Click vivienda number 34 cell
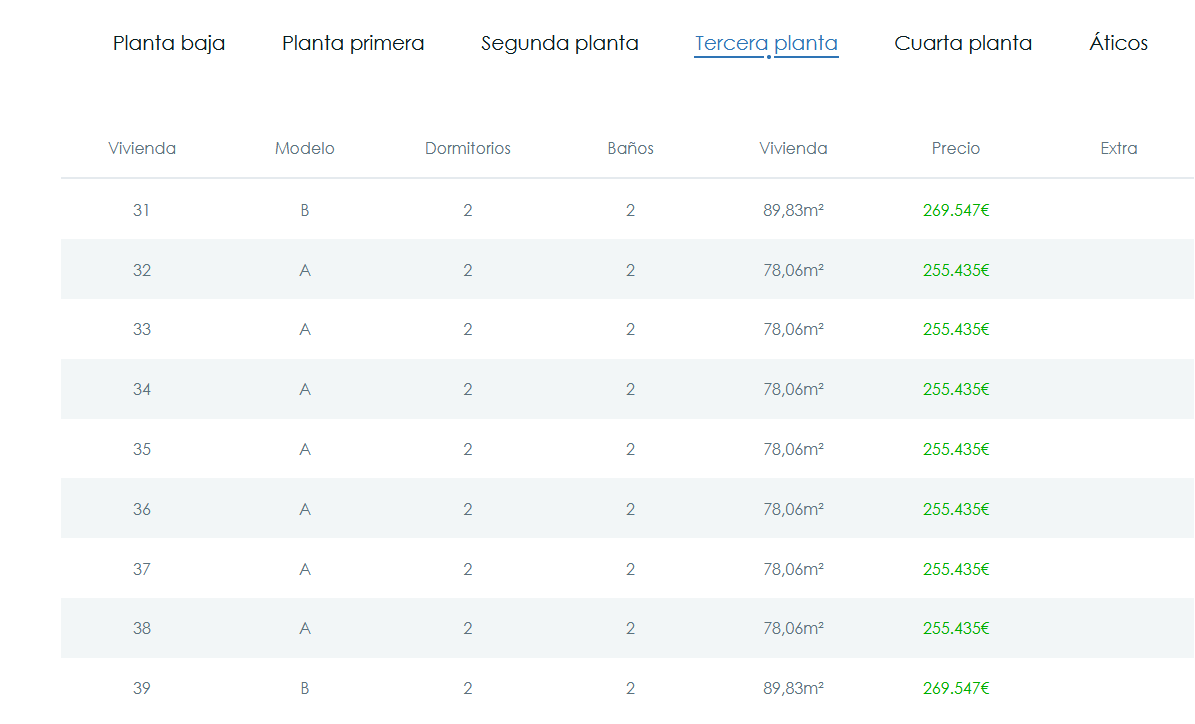 [142, 390]
